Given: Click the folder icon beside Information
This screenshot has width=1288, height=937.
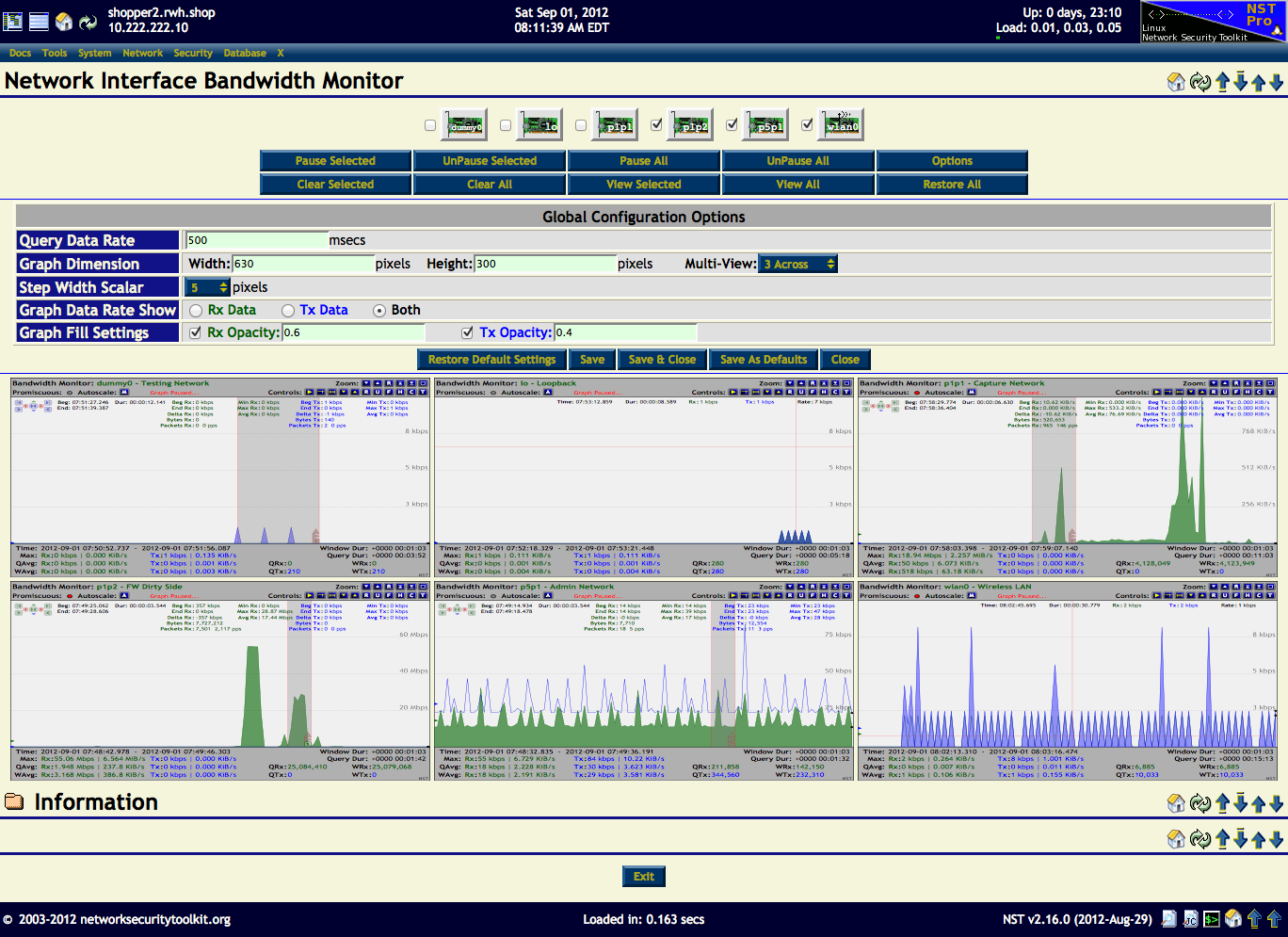Looking at the screenshot, I should (x=14, y=801).
